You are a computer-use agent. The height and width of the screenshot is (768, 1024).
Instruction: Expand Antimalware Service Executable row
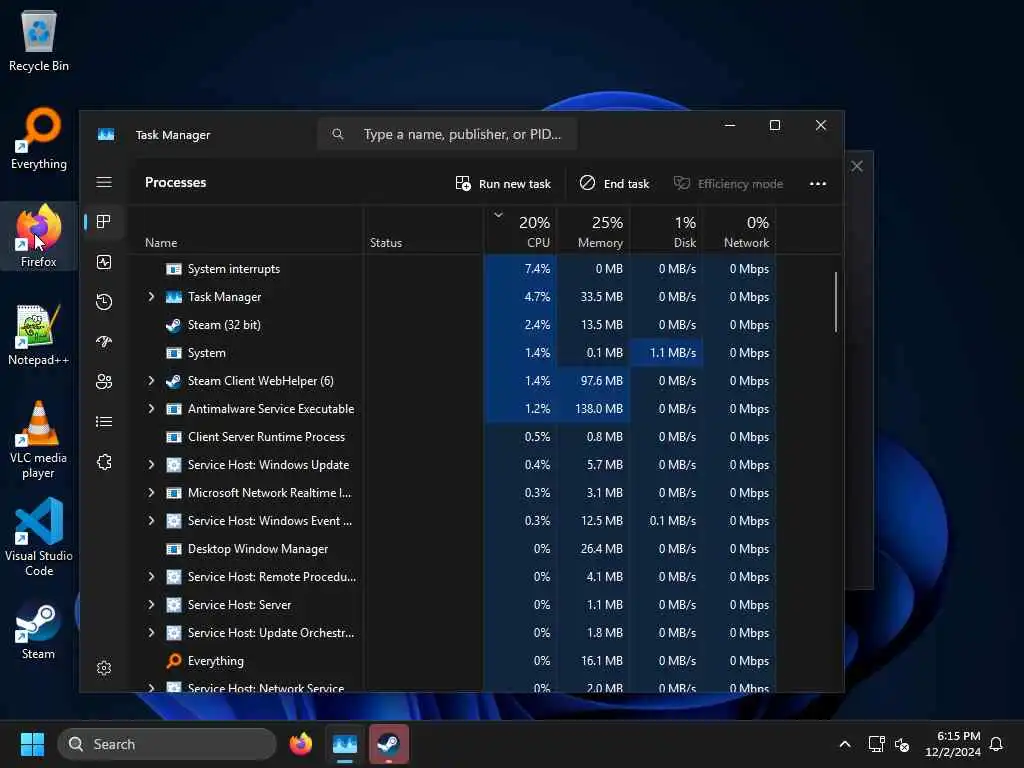click(152, 409)
